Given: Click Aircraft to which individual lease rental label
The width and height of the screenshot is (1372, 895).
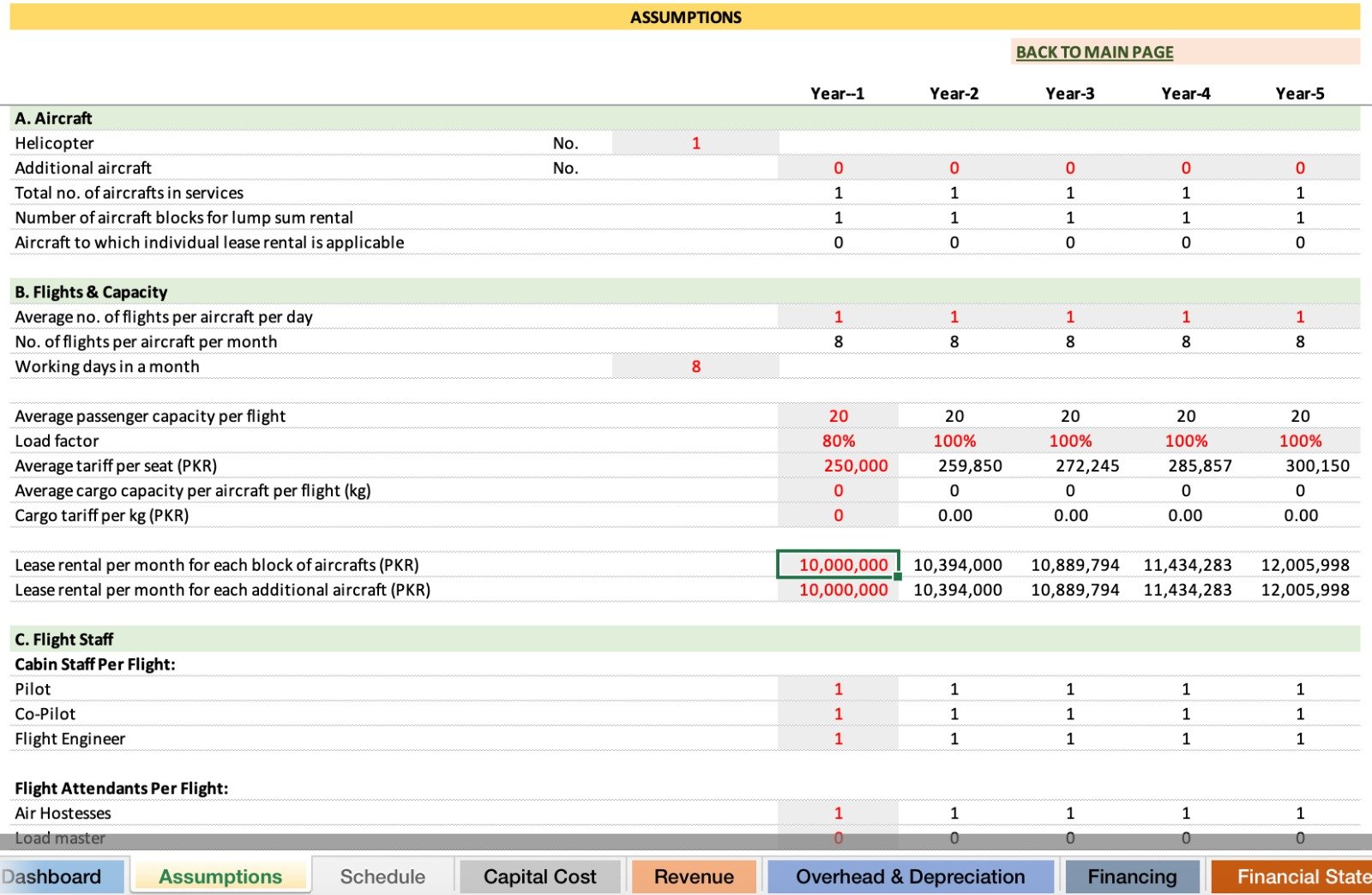Looking at the screenshot, I should click(x=209, y=243).
